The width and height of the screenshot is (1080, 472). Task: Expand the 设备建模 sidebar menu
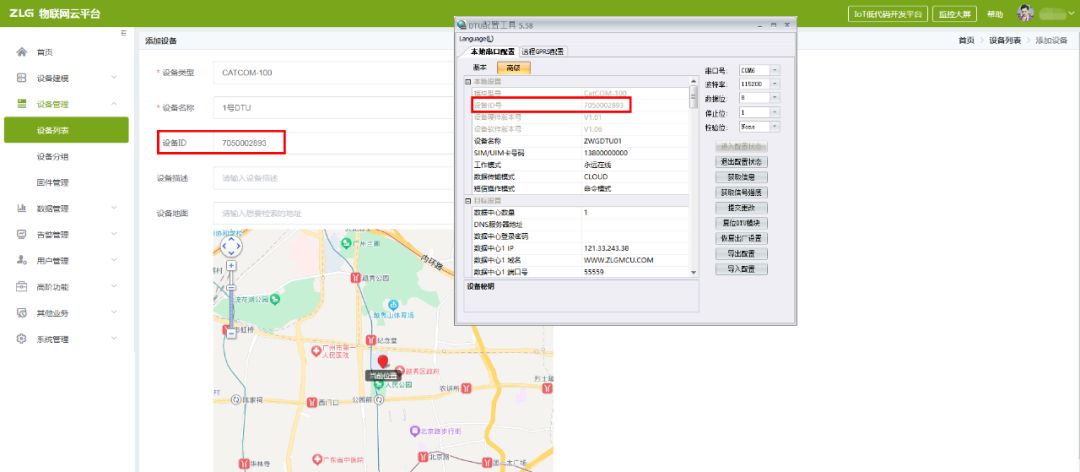coord(66,78)
